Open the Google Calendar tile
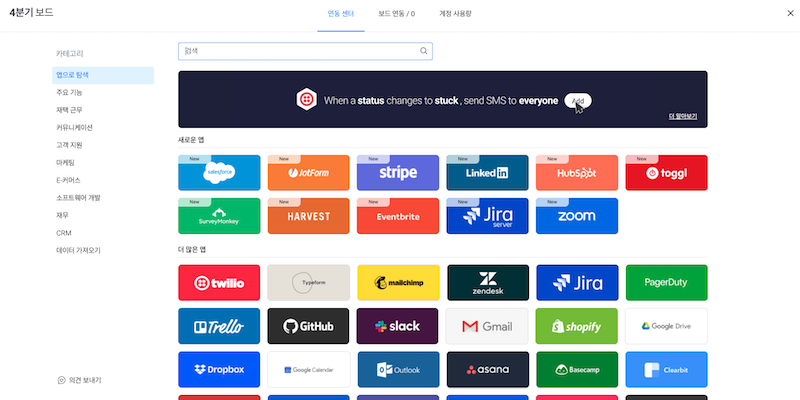Screen dimensions: 800x400 point(309,369)
